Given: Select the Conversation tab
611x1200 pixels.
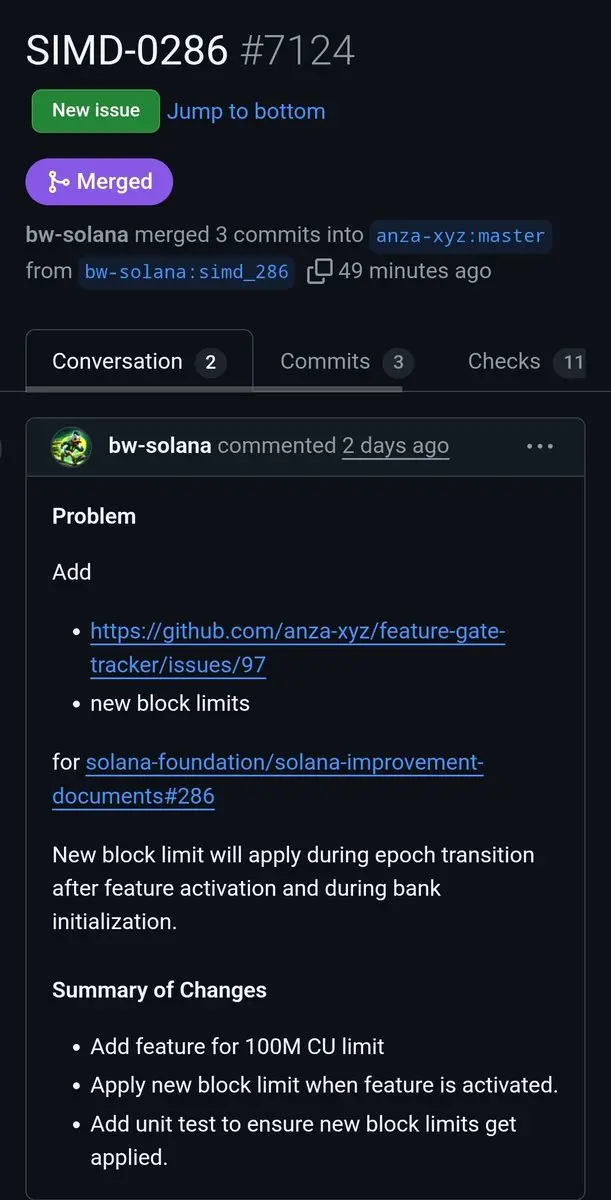Looking at the screenshot, I should click(x=139, y=361).
